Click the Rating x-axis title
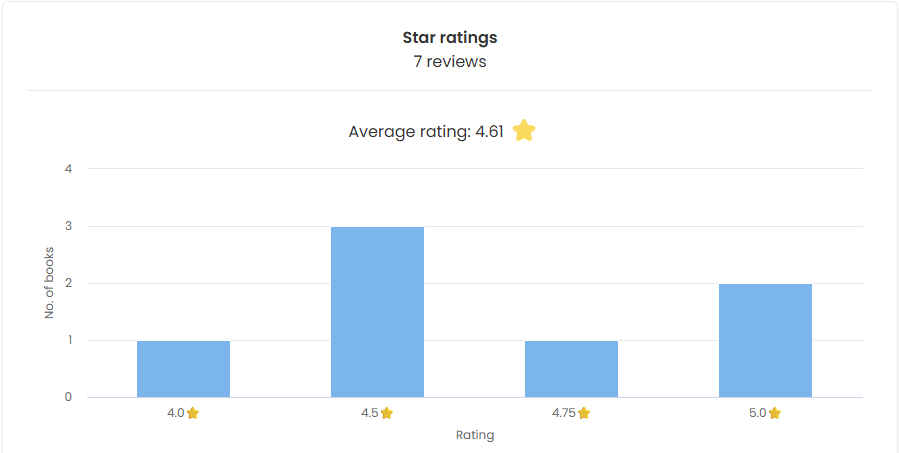This screenshot has width=899, height=453. (475, 435)
